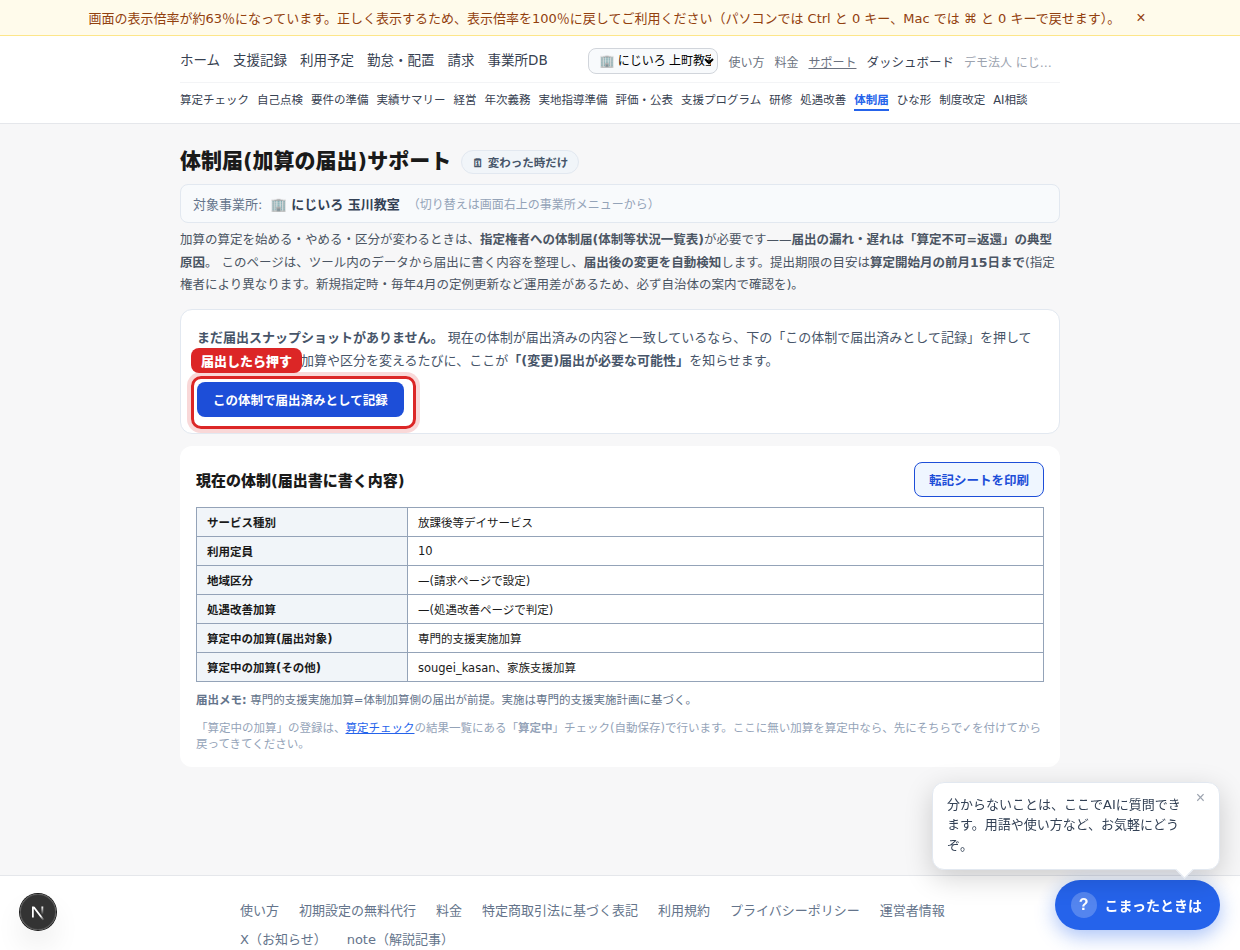1240x950 pixels.
Task: Open footer link 料金
Action: (449, 911)
